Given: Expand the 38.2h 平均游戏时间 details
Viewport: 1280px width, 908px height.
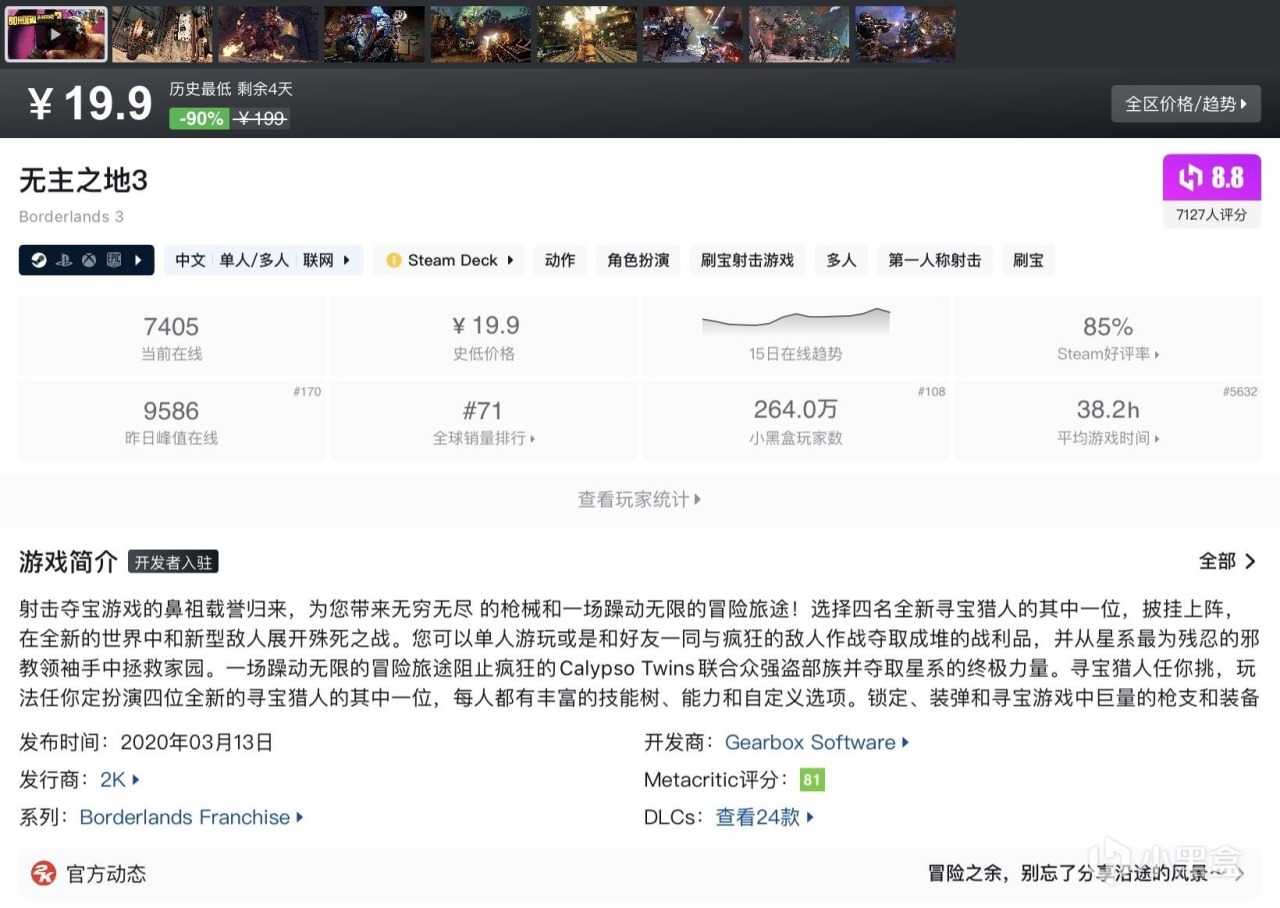Looking at the screenshot, I should (x=1108, y=421).
